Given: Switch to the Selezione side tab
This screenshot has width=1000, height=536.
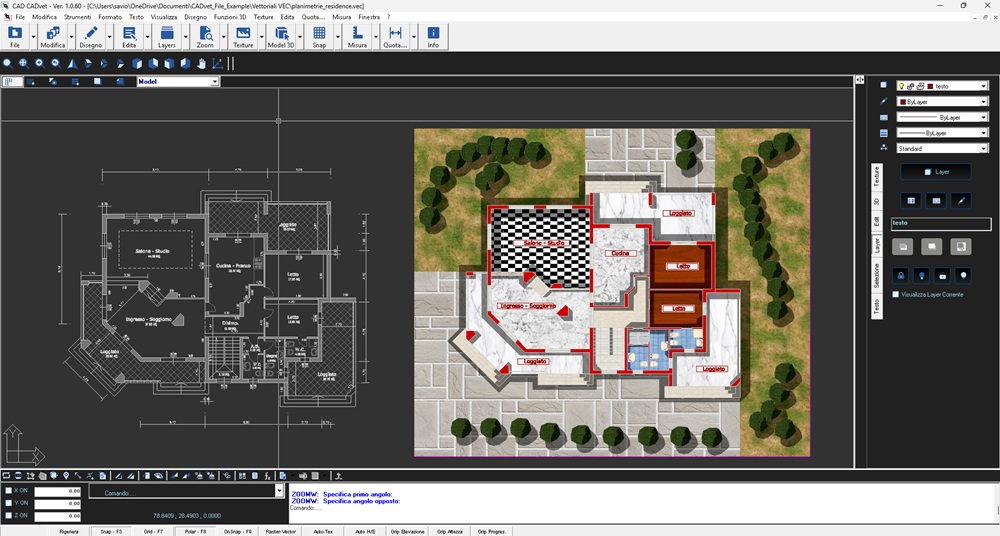Looking at the screenshot, I should 877,273.
